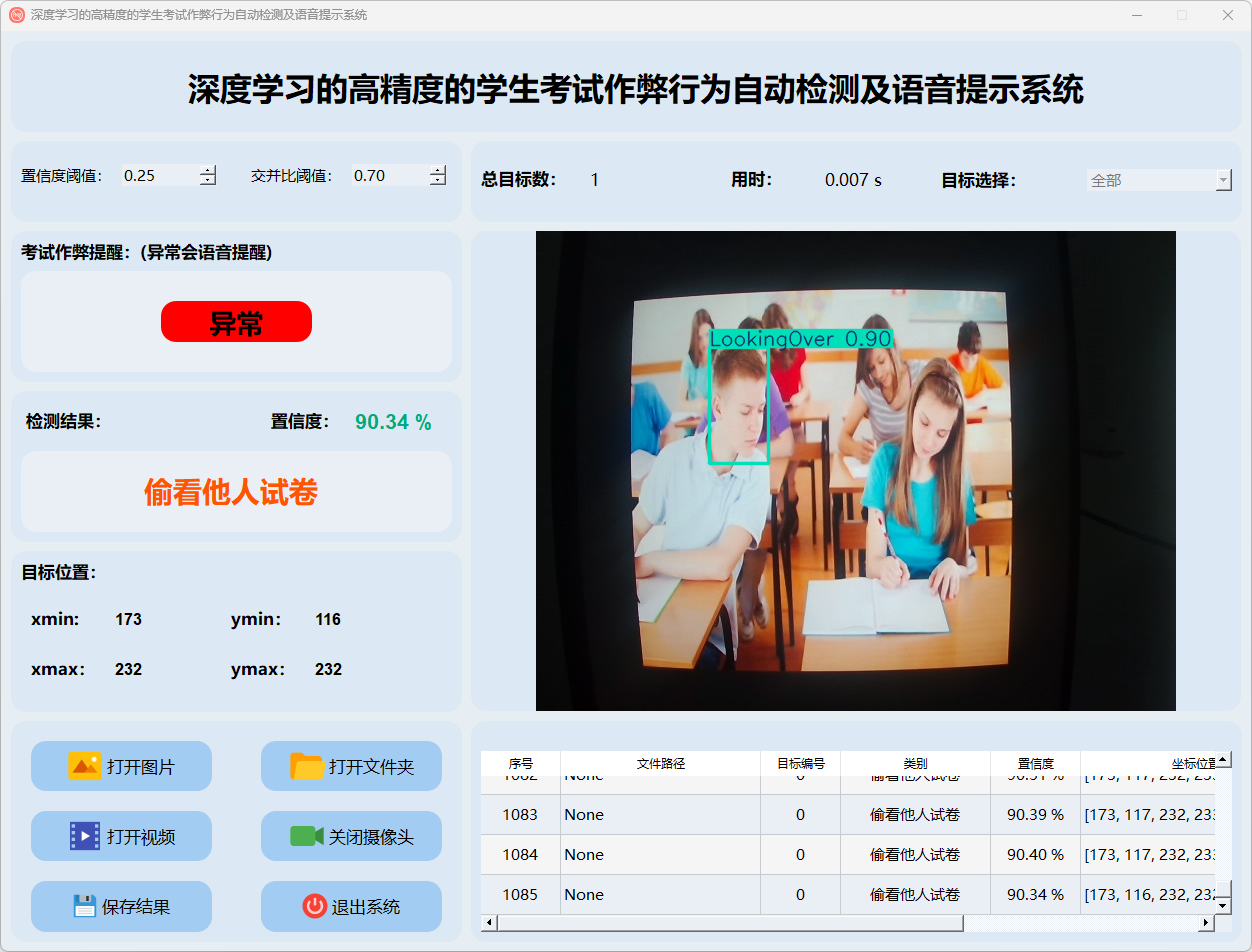Screen dimensions: 1252x952
Task: Decrease the confidence threshold with down arrow
Action: 207,181
